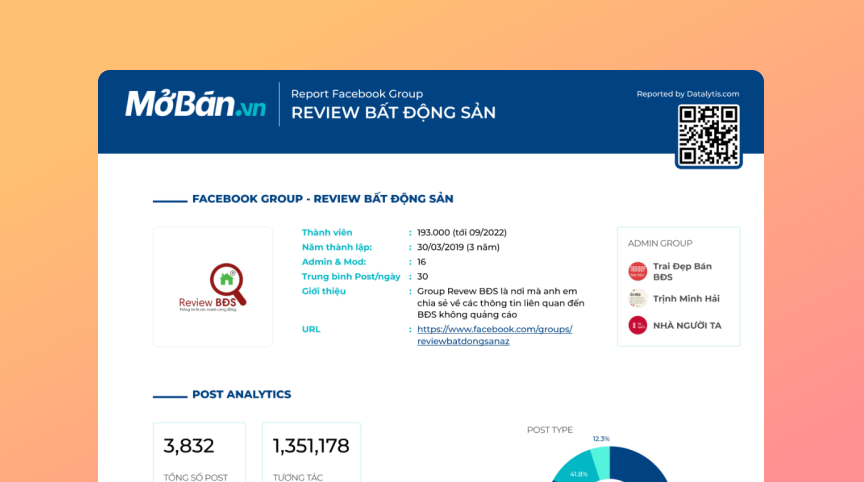Click Admin & Mod value '16'
Image resolution: width=864 pixels, height=482 pixels.
point(422,262)
